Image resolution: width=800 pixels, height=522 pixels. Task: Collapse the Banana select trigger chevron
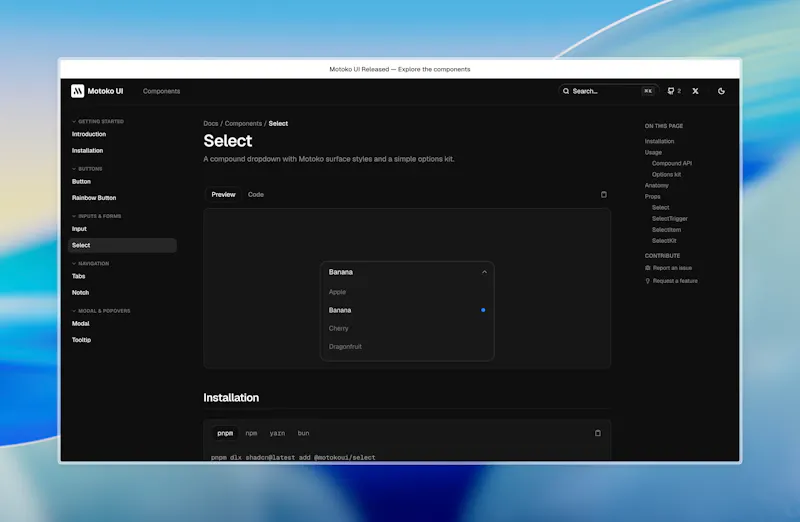(484, 272)
